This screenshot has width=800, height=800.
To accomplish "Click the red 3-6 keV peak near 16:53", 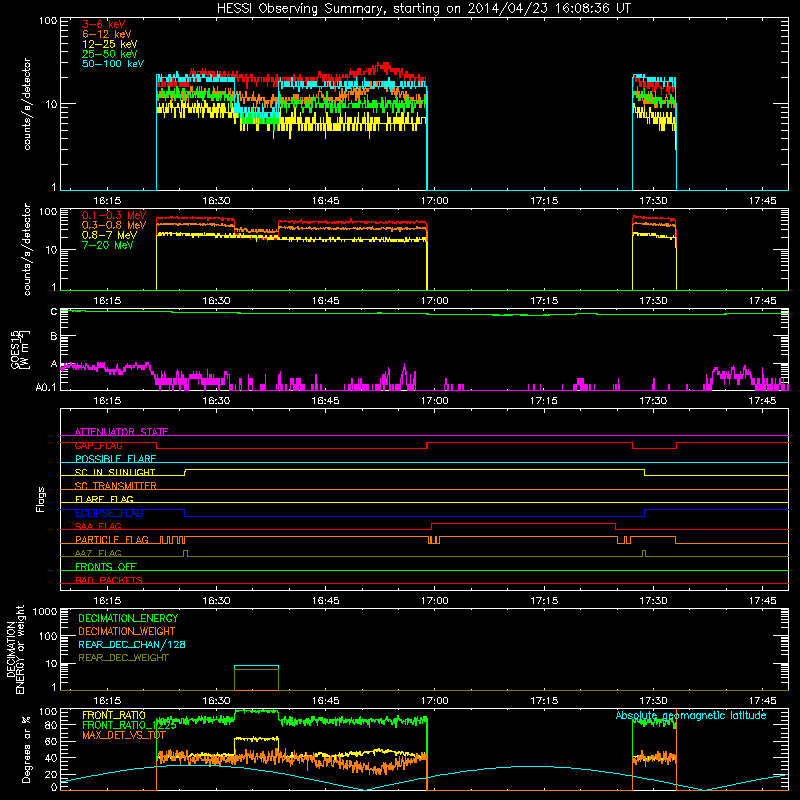I will point(385,66).
